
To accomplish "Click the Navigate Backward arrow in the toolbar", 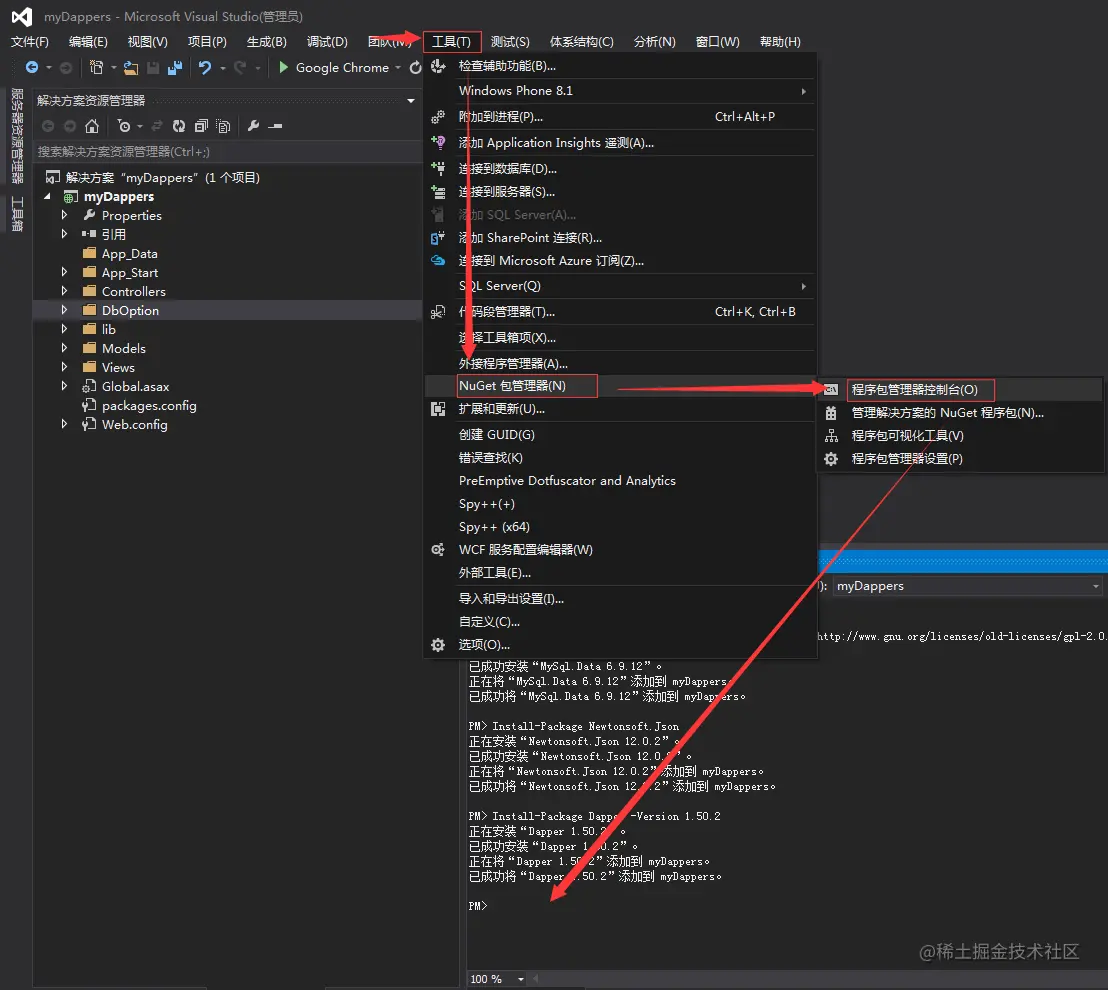I will click(x=32, y=67).
